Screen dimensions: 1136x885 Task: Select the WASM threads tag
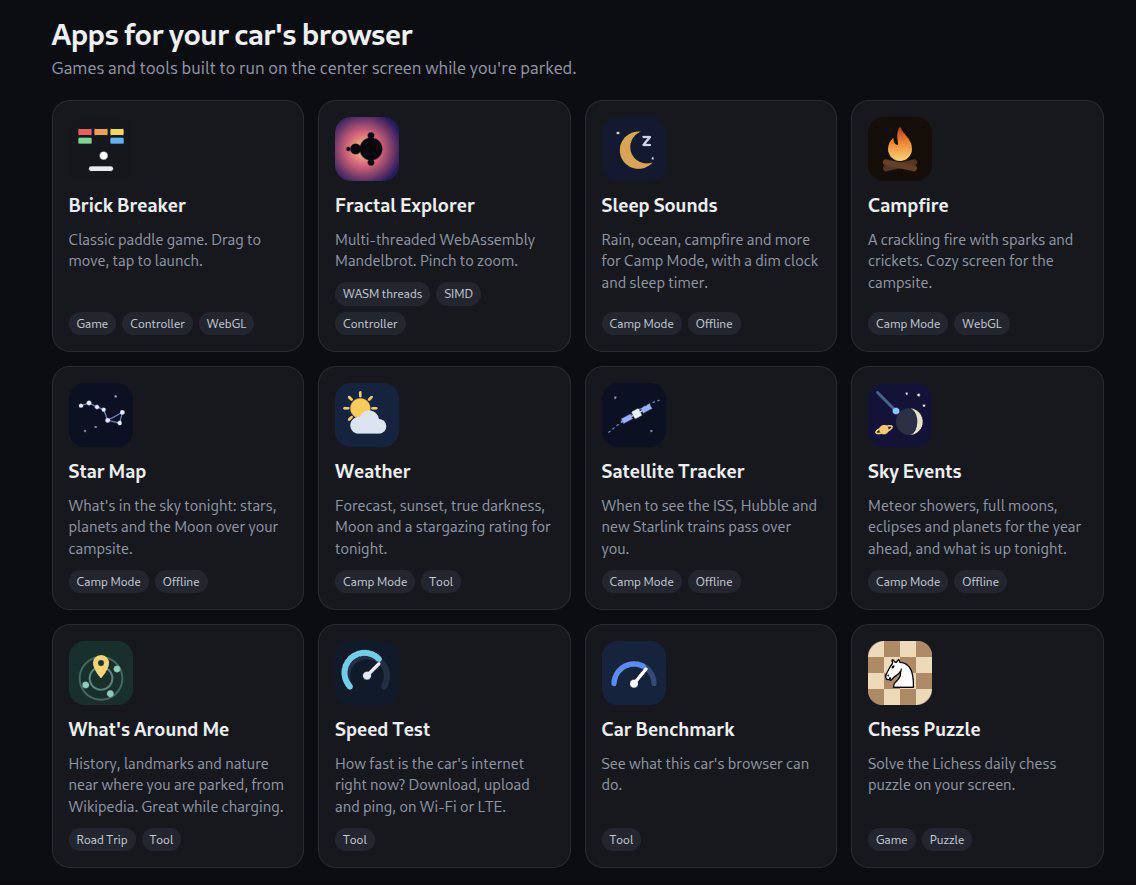pos(382,293)
